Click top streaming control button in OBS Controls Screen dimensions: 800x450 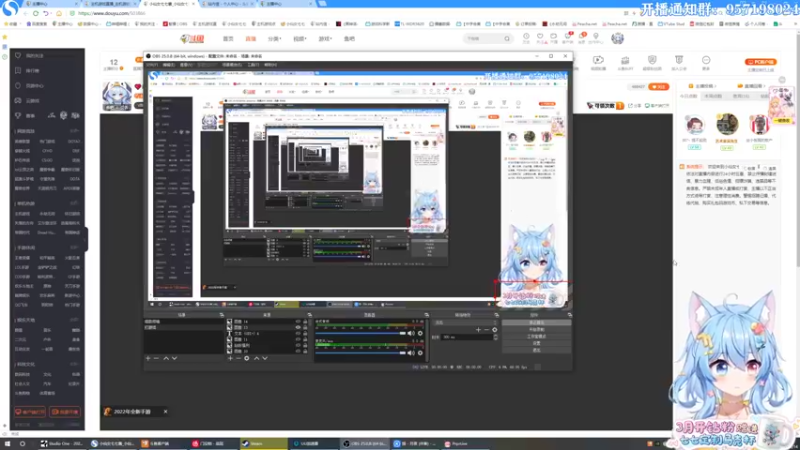pyautogui.click(x=536, y=323)
